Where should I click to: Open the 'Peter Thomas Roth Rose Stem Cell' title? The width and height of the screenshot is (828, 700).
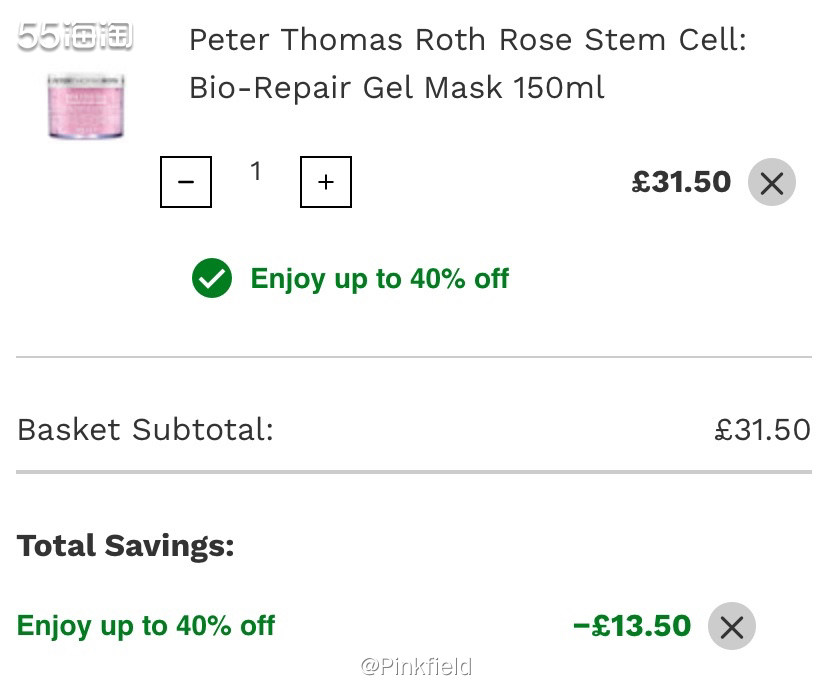point(467,40)
